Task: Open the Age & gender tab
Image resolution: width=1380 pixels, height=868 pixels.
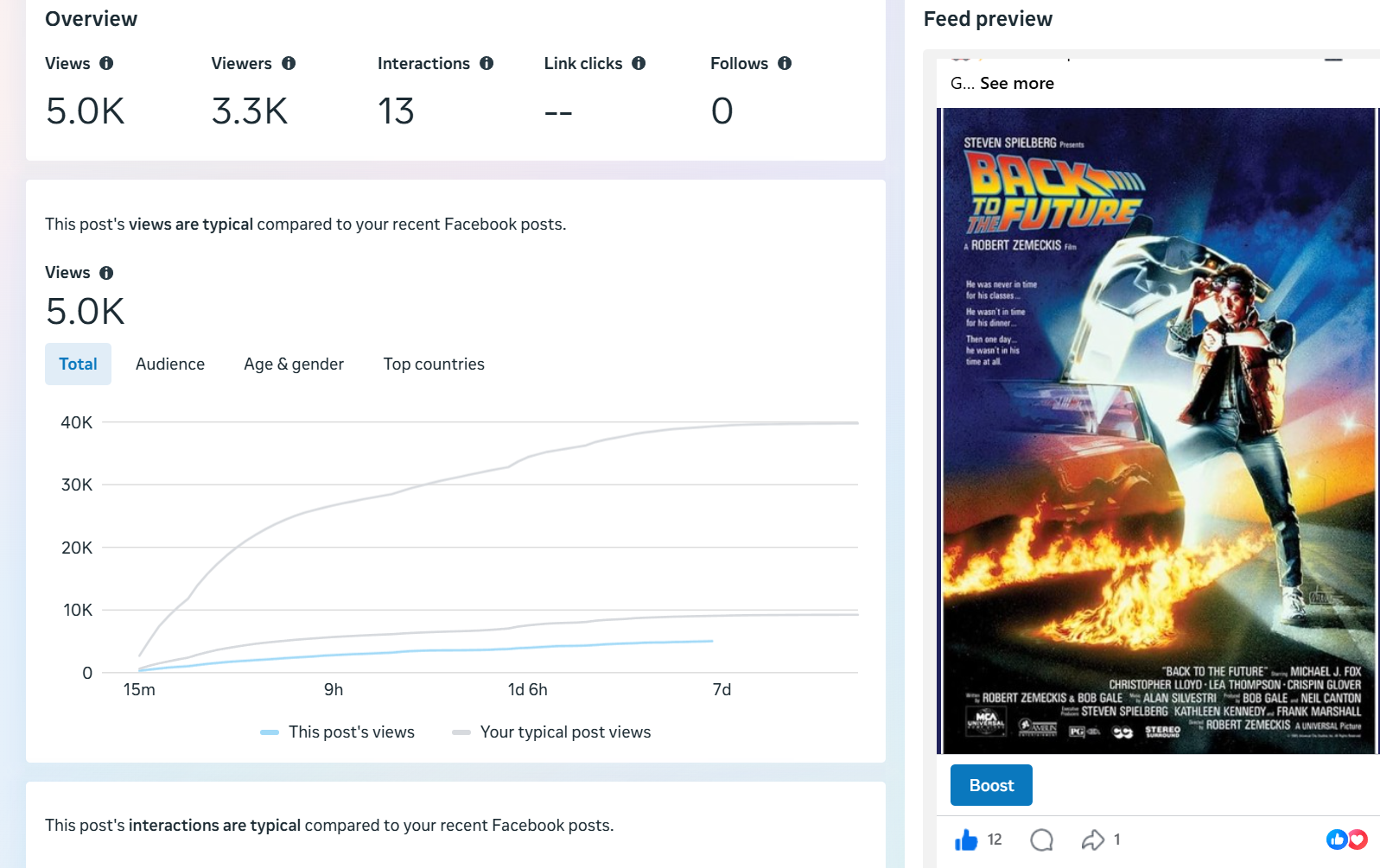Action: click(294, 364)
